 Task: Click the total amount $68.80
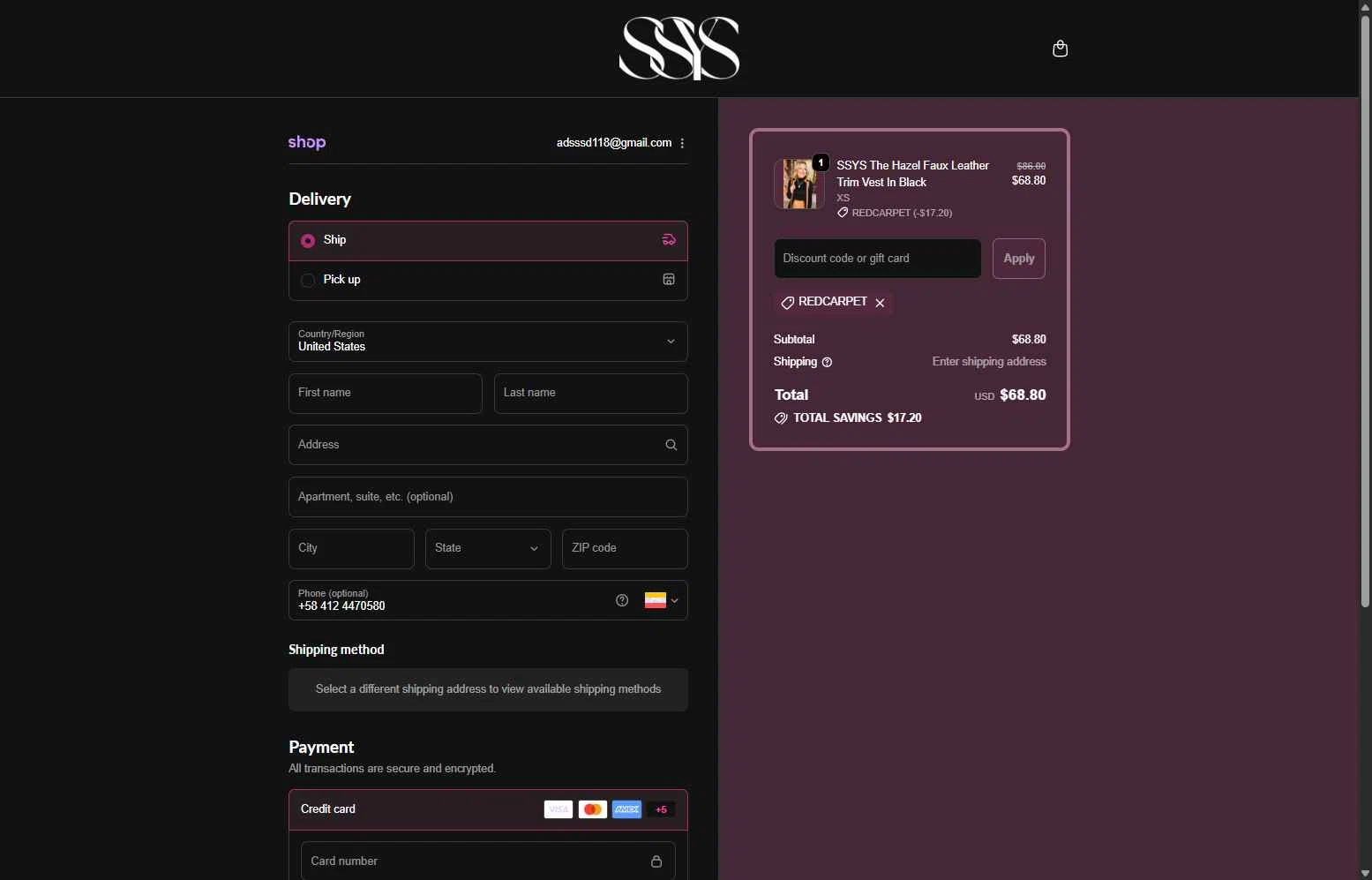[1023, 395]
